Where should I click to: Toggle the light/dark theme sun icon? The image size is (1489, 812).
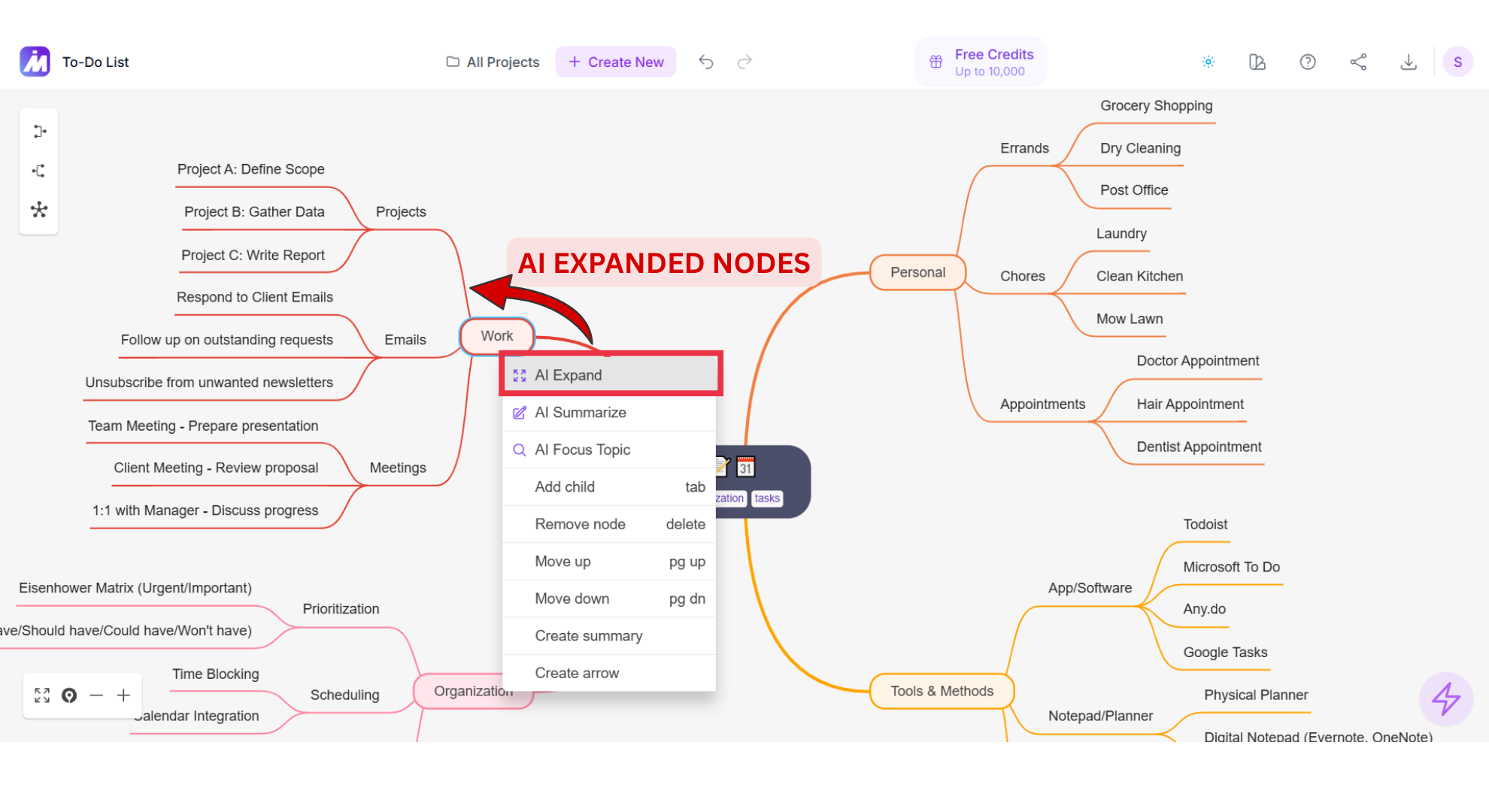pyautogui.click(x=1208, y=62)
